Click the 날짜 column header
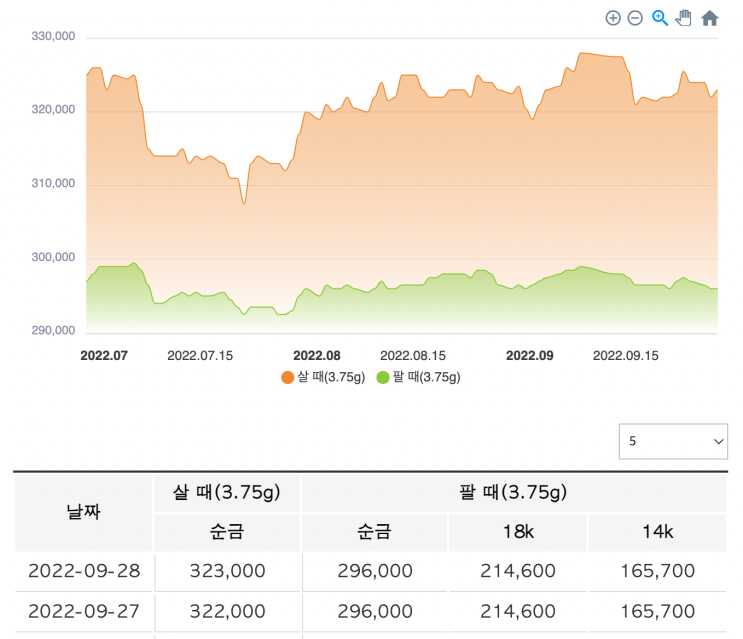 (x=83, y=511)
